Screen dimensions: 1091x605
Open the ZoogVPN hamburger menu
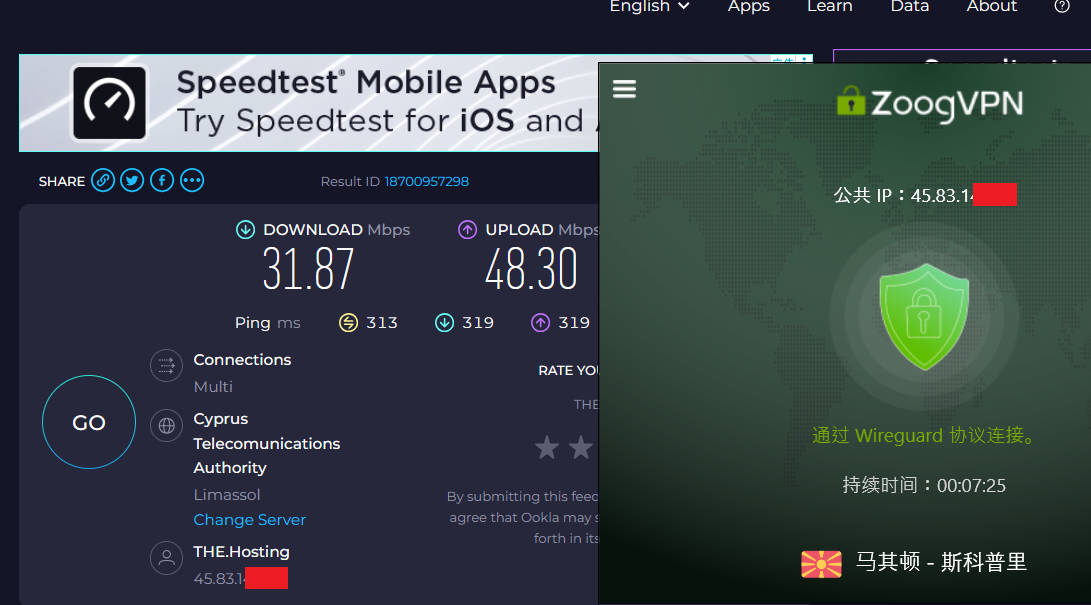tap(624, 89)
